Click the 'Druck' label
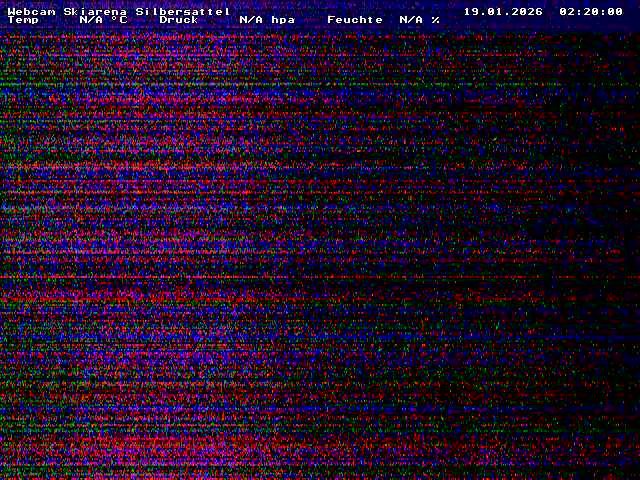This screenshot has width=640, height=480. tap(179, 20)
